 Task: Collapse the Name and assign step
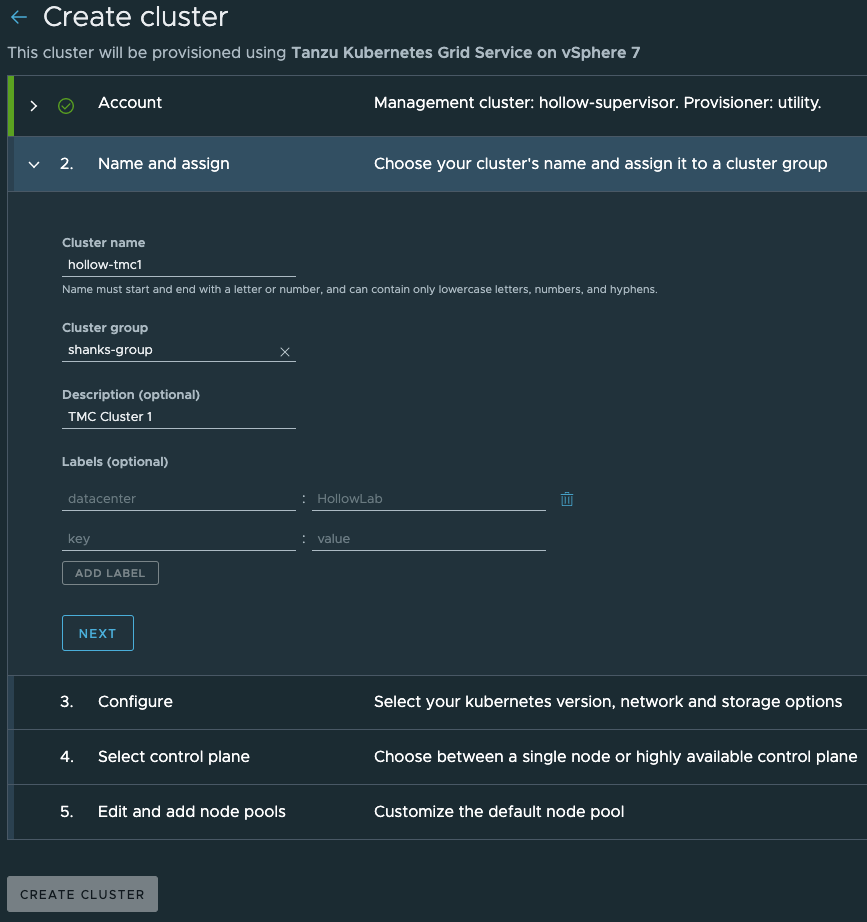34,165
